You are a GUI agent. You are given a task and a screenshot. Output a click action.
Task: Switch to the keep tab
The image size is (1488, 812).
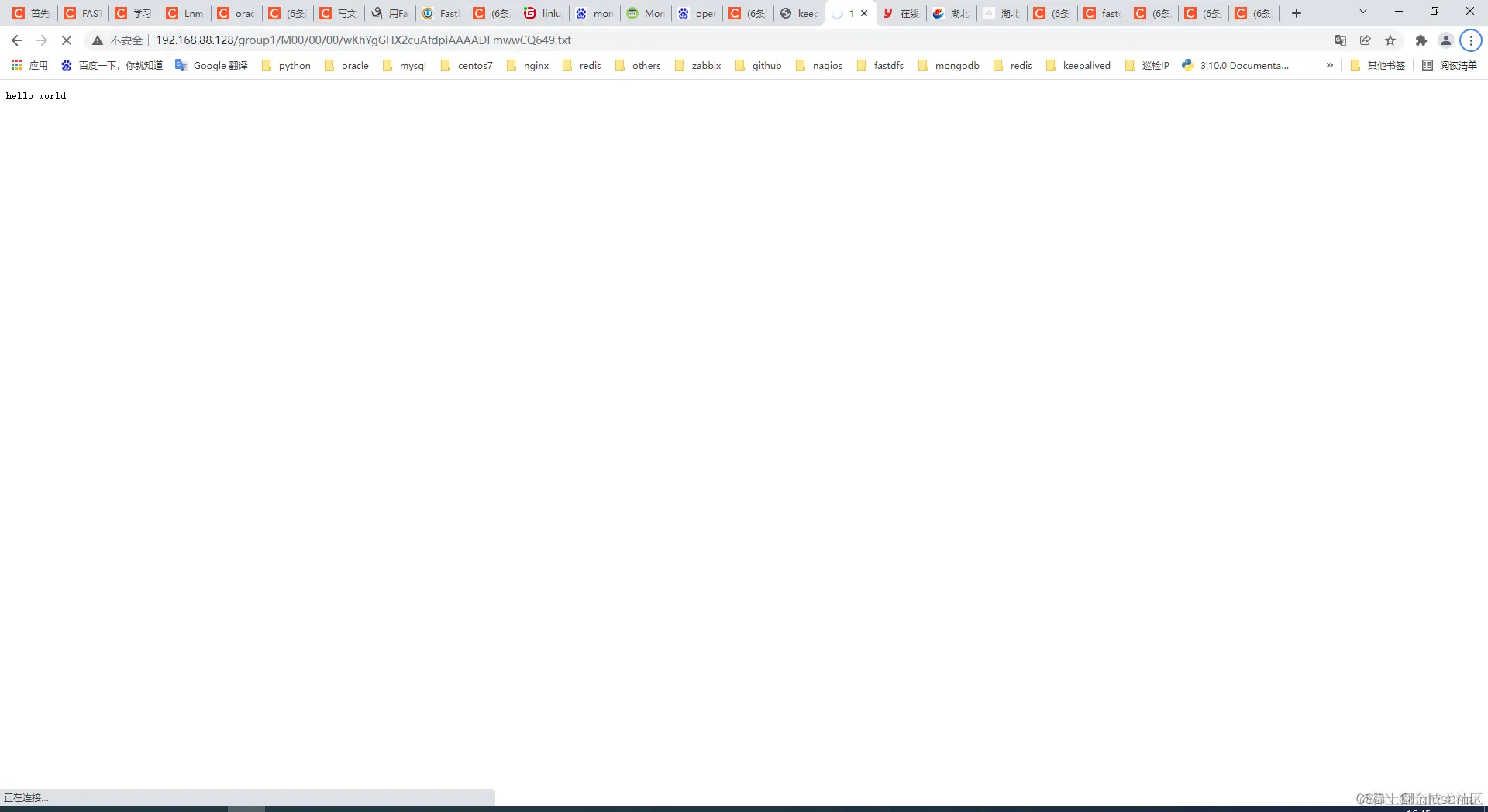coord(798,13)
